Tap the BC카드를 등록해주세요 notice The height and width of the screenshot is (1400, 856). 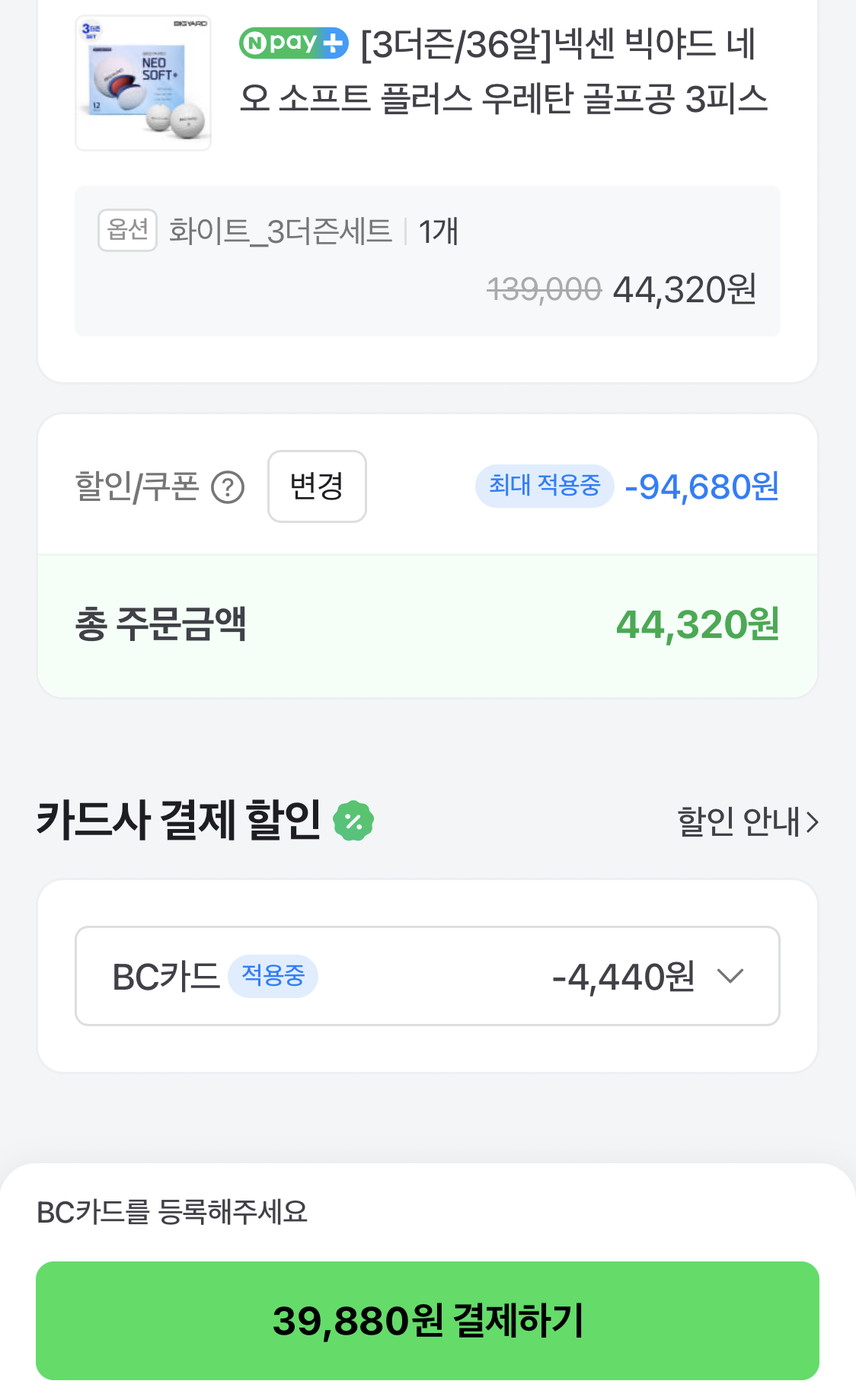pyautogui.click(x=172, y=1212)
